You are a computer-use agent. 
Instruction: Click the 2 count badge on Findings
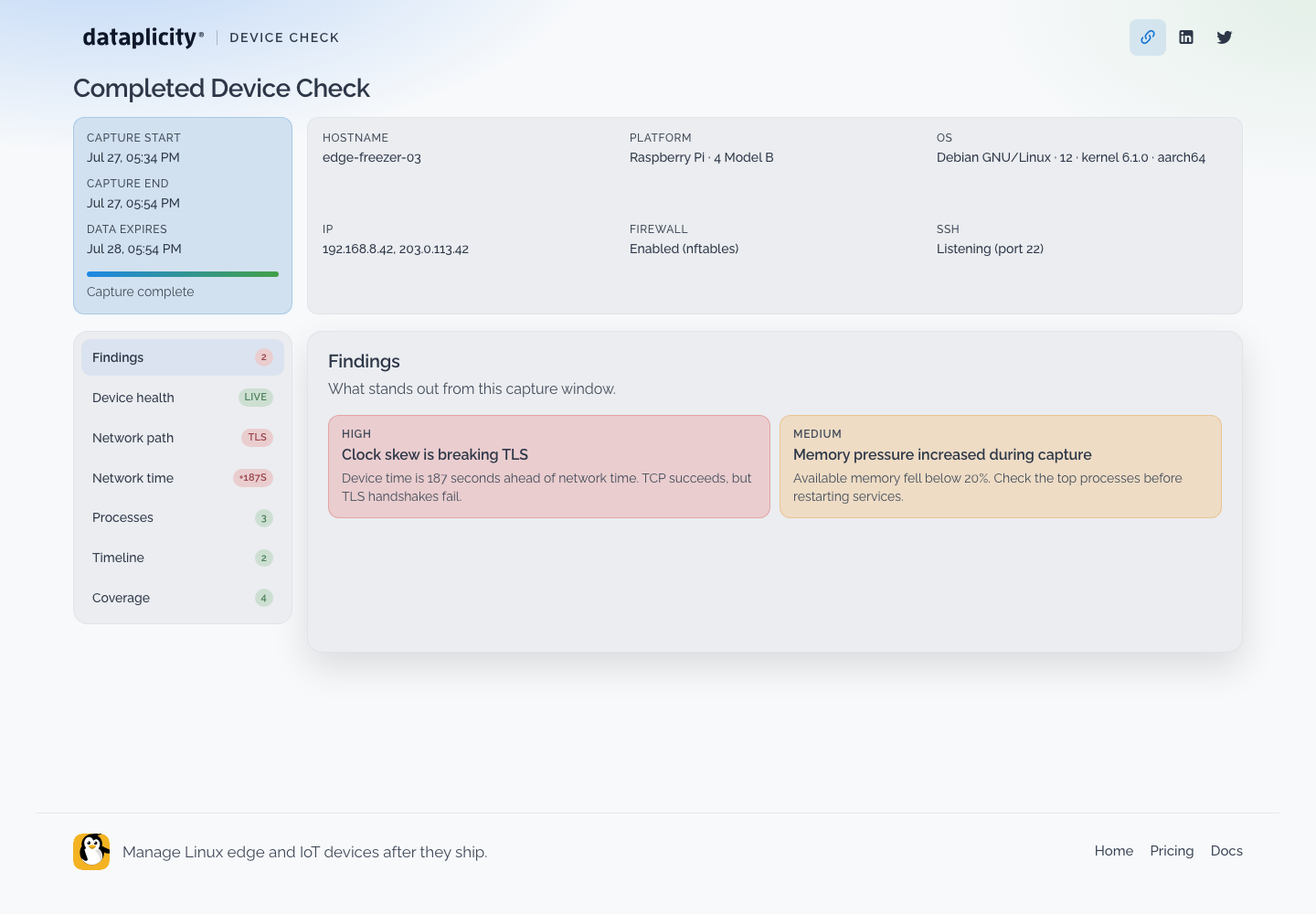pos(264,357)
